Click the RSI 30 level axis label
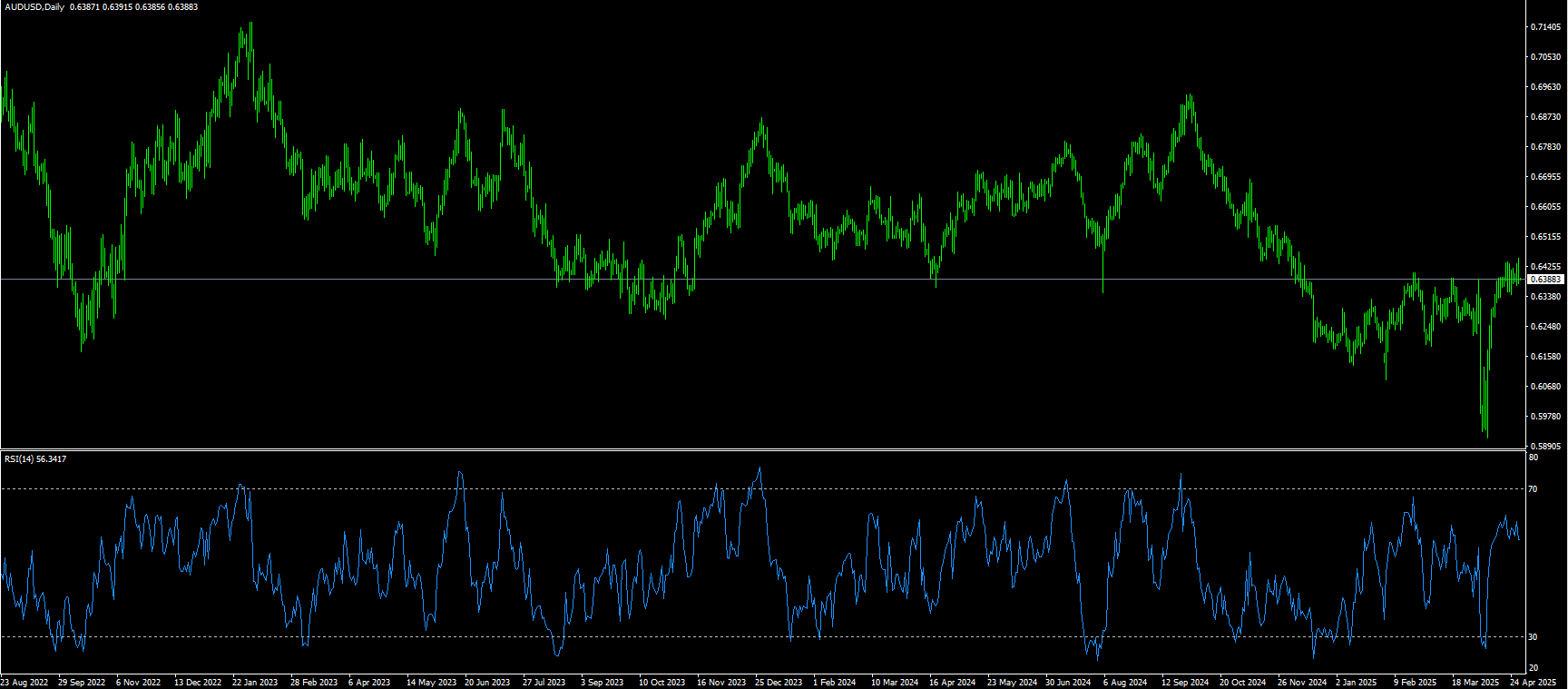Screen dimensions: 1568x689 (1533, 637)
